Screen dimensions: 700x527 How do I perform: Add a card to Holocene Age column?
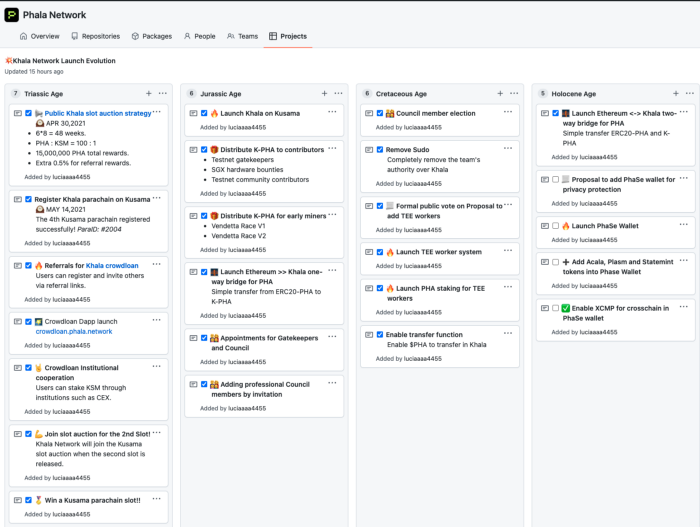(676, 93)
